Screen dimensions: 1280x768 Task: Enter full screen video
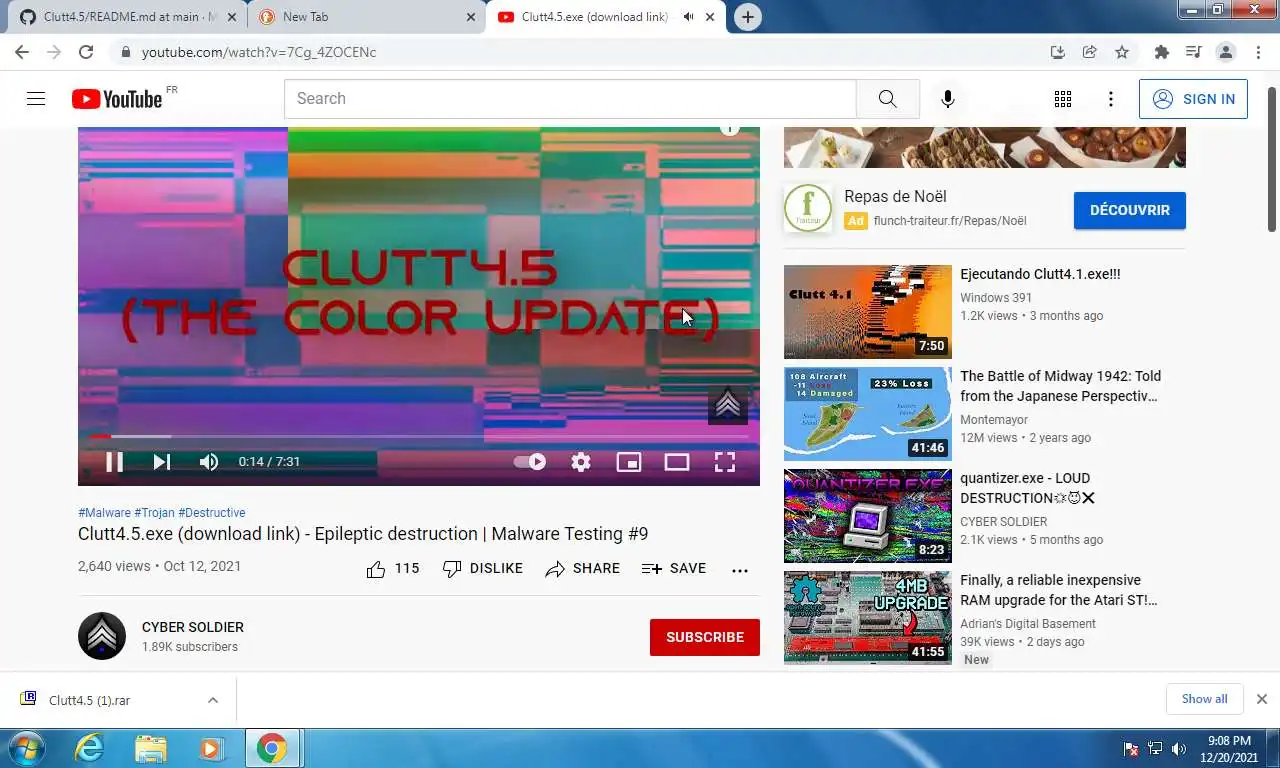tap(725, 462)
